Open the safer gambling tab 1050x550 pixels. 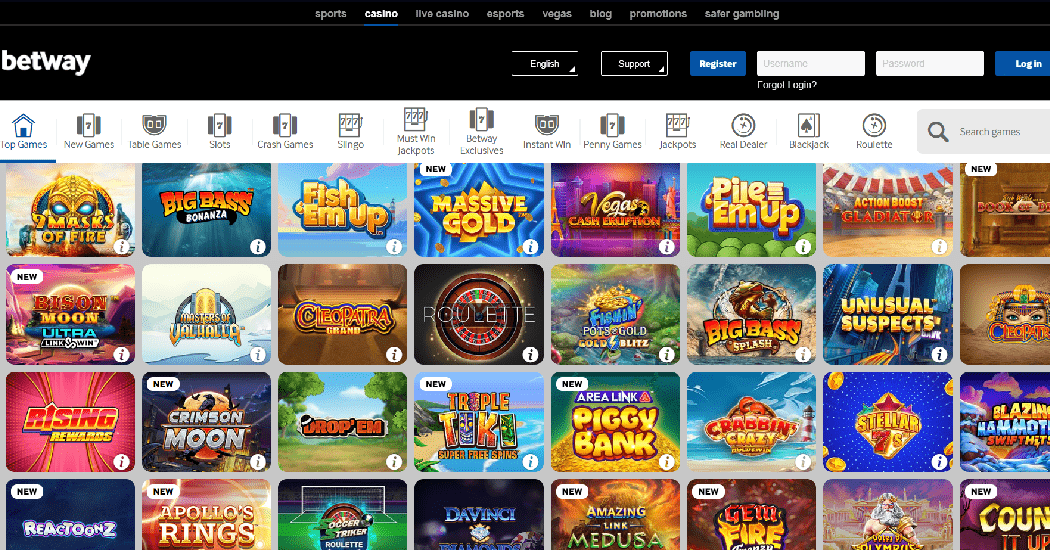click(x=742, y=13)
